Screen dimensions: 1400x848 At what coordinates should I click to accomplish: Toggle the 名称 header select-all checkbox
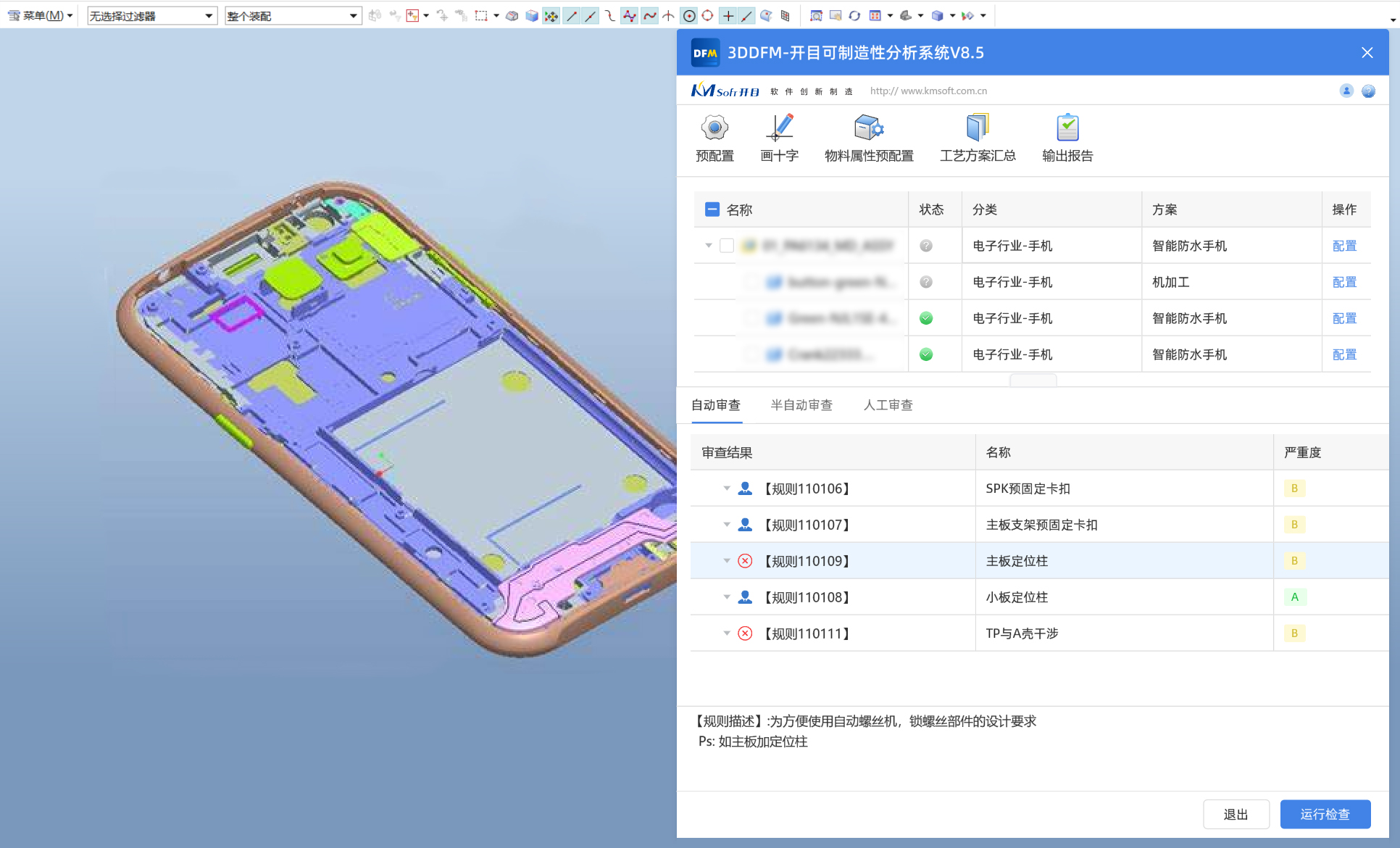712,209
